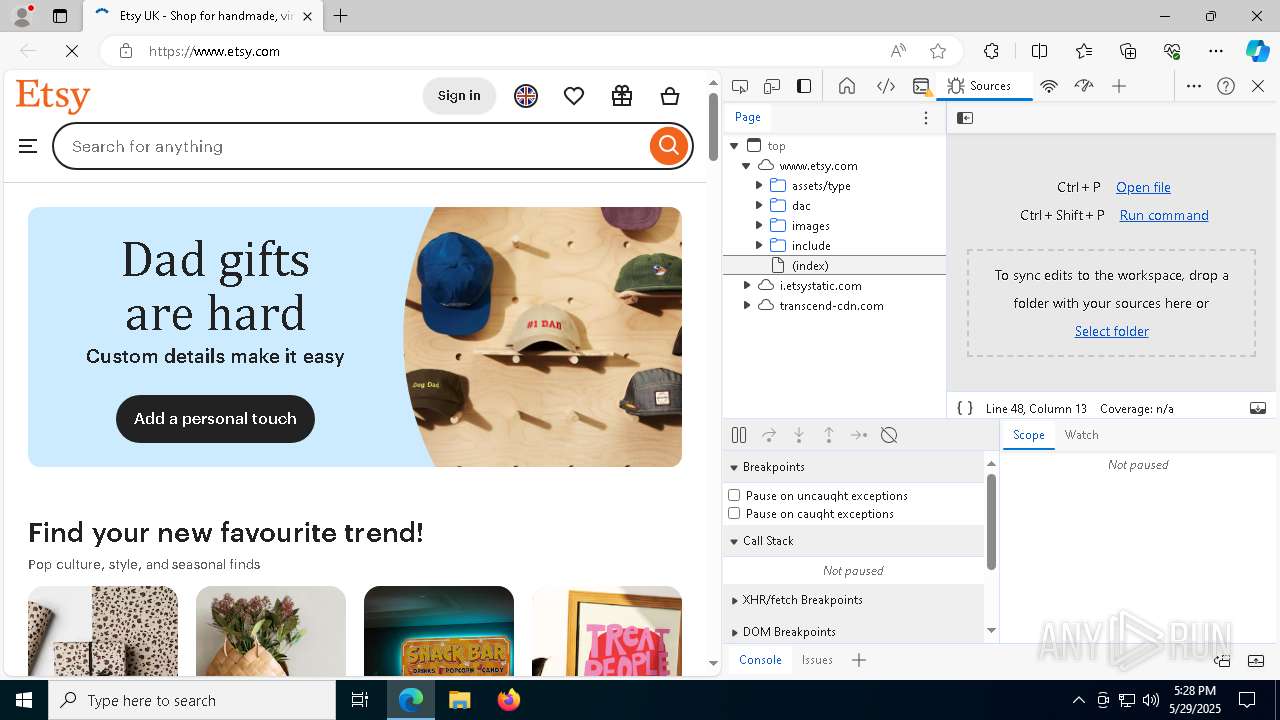The width and height of the screenshot is (1280, 720).
Task: Click the Add a personal touch button
Action: point(215,419)
